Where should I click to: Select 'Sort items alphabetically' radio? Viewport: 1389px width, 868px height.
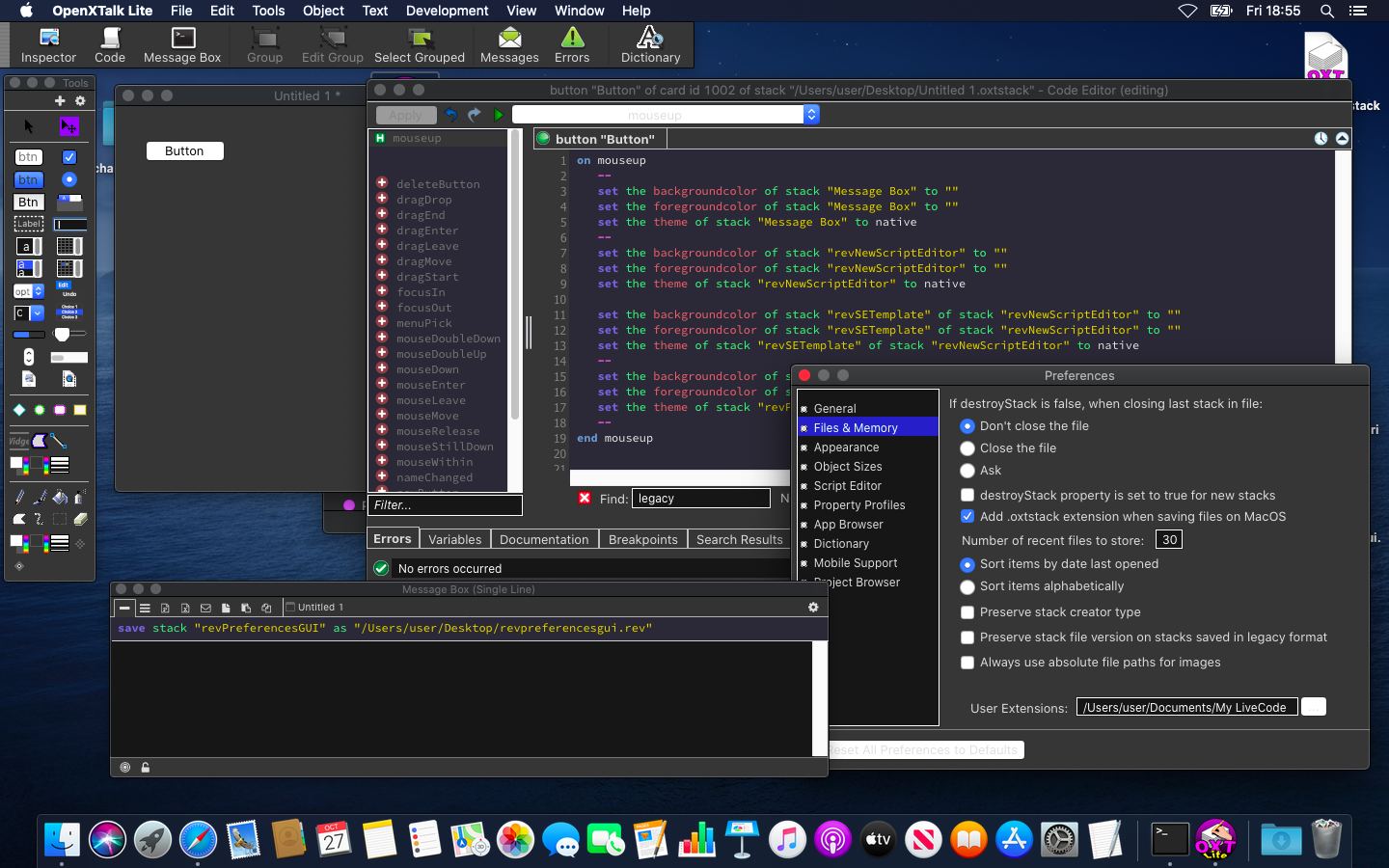[x=967, y=586]
